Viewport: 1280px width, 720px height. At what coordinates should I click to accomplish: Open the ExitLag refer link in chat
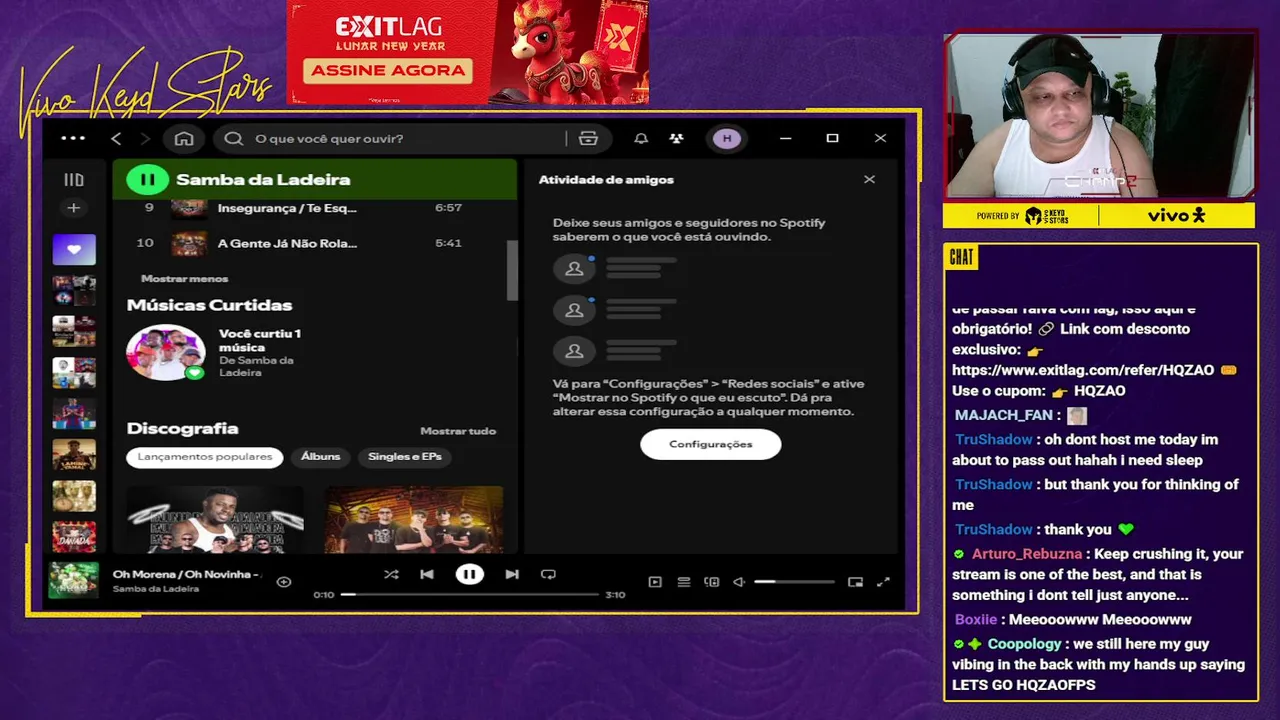tap(1083, 370)
